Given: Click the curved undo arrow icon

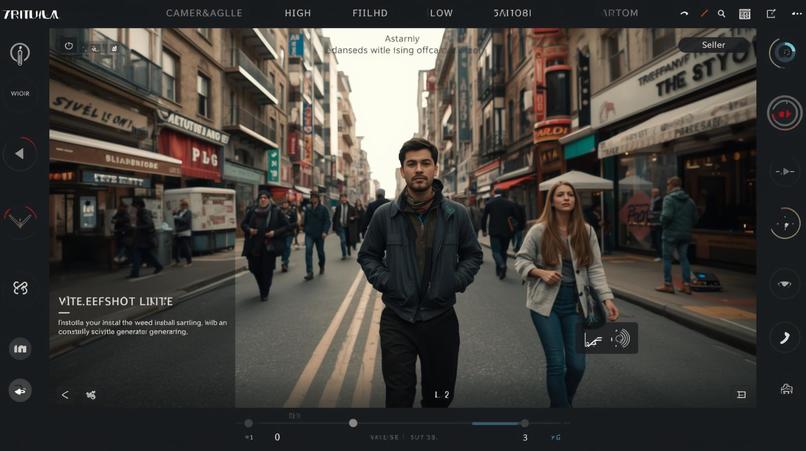Looking at the screenshot, I should coord(684,14).
